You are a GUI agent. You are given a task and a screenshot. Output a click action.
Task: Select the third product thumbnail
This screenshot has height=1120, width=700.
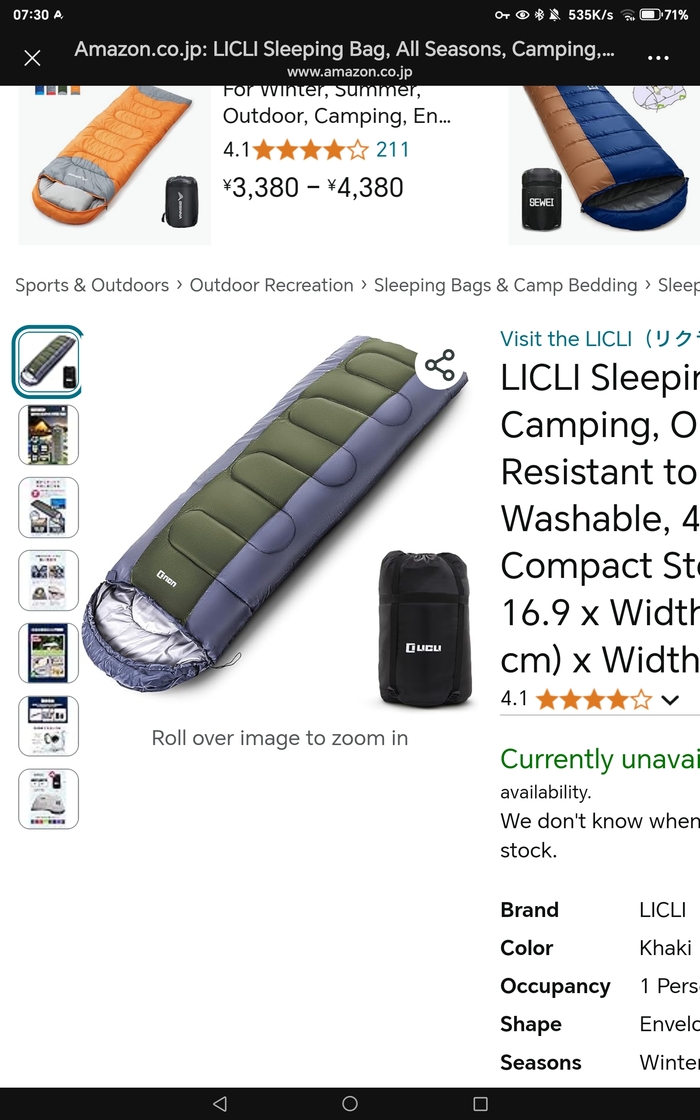[x=49, y=508]
